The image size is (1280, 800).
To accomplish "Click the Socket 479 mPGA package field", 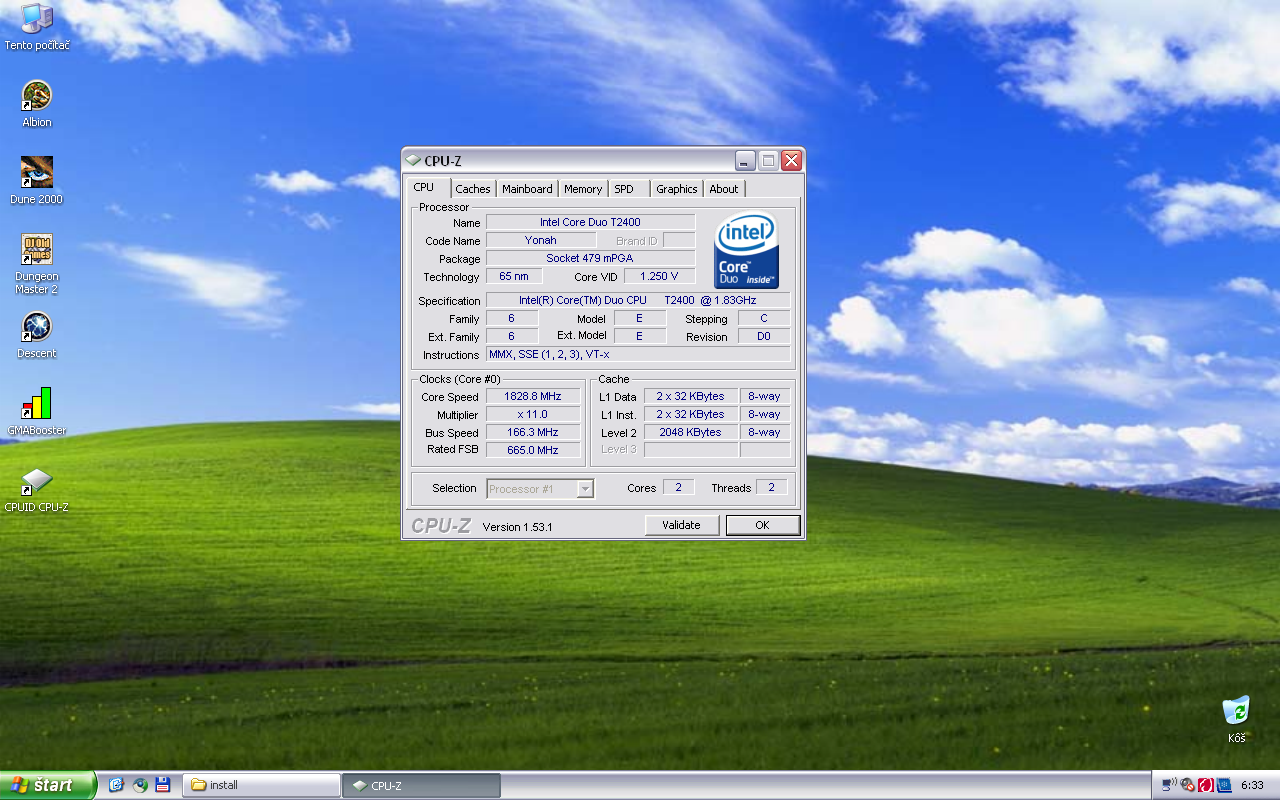I will [x=590, y=258].
